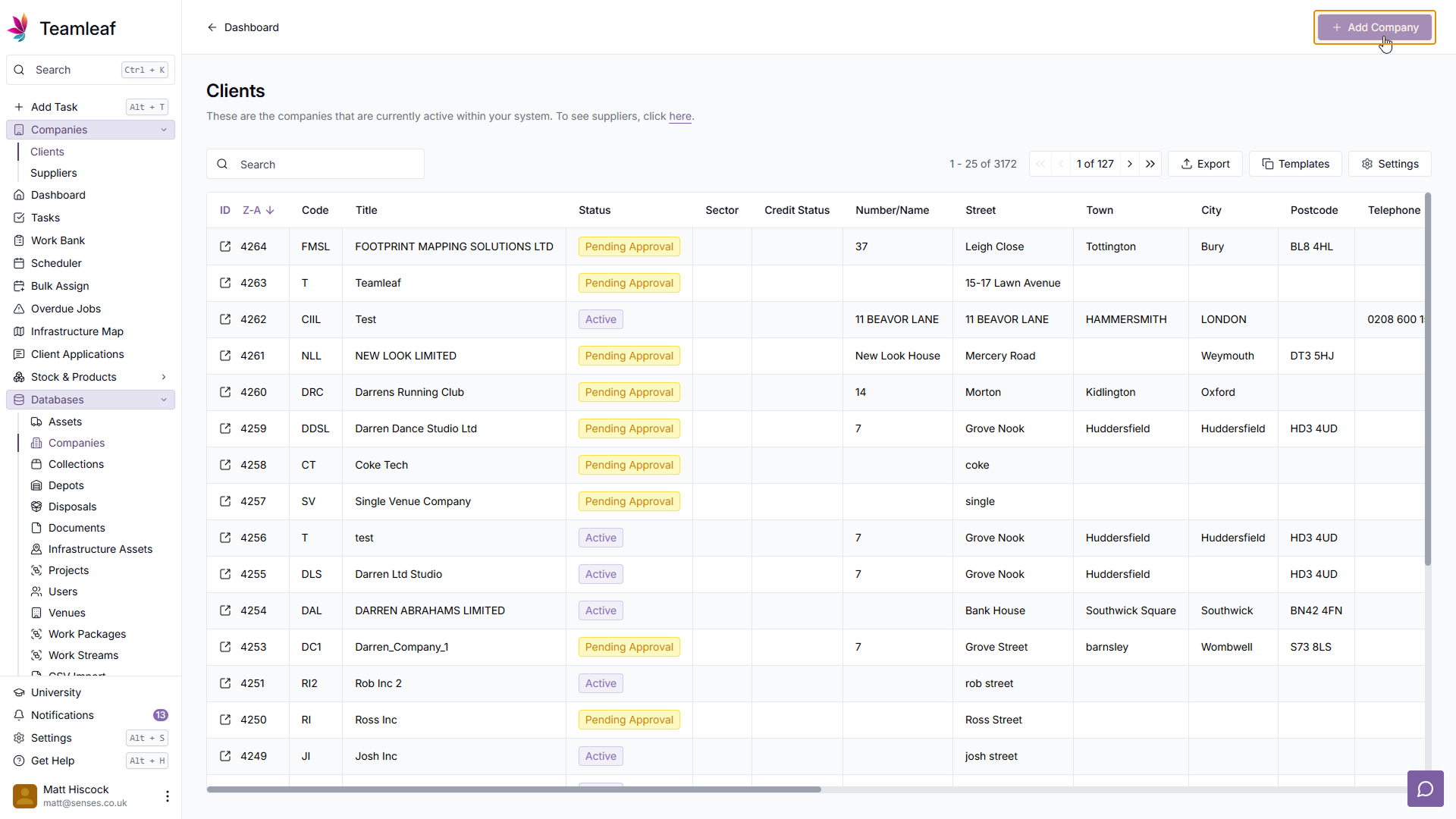Go to next page arrow
This screenshot has height=819, width=1456.
tap(1130, 164)
